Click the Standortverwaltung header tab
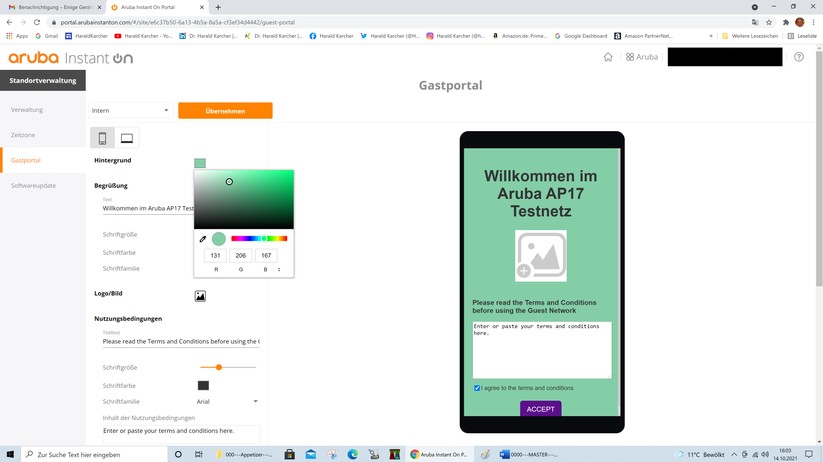Viewport: 823px width, 462px height. 43,80
